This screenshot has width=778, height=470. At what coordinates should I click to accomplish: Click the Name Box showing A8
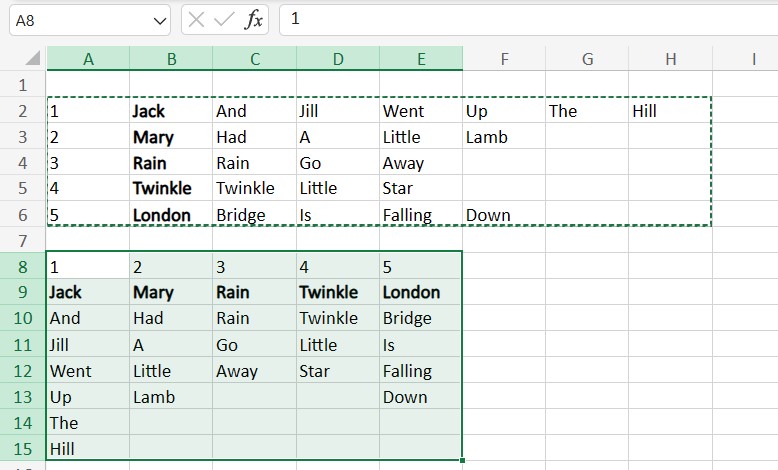tap(90, 20)
